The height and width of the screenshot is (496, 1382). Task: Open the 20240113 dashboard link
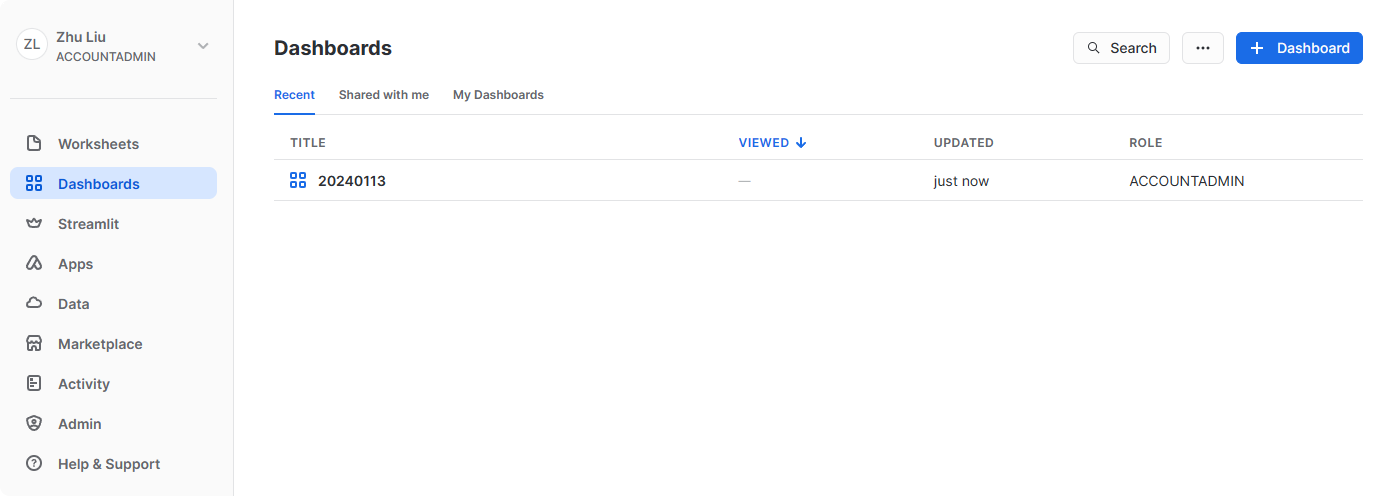tap(352, 181)
